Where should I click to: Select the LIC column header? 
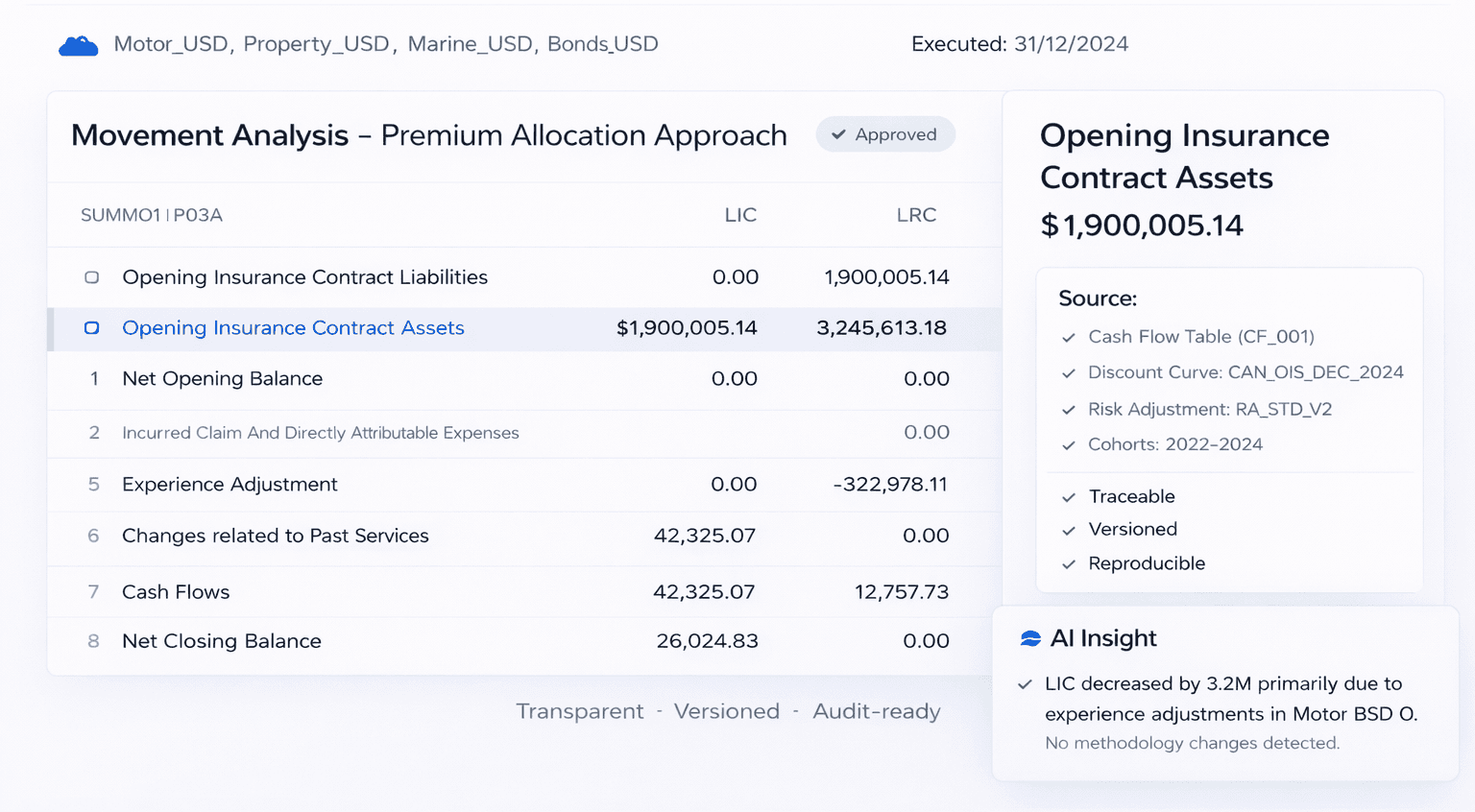point(740,215)
